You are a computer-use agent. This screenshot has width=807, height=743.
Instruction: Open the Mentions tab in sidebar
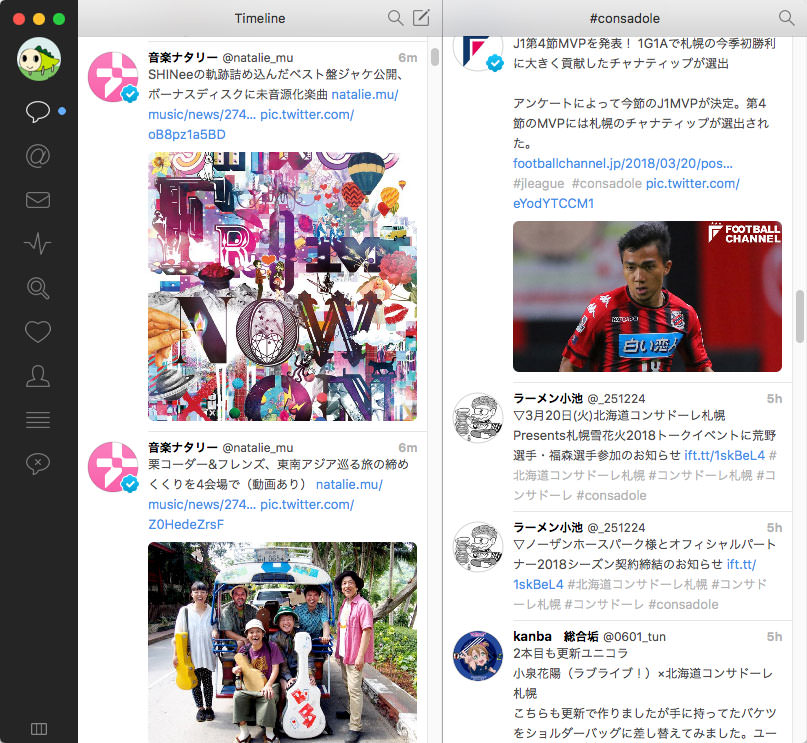pyautogui.click(x=38, y=155)
